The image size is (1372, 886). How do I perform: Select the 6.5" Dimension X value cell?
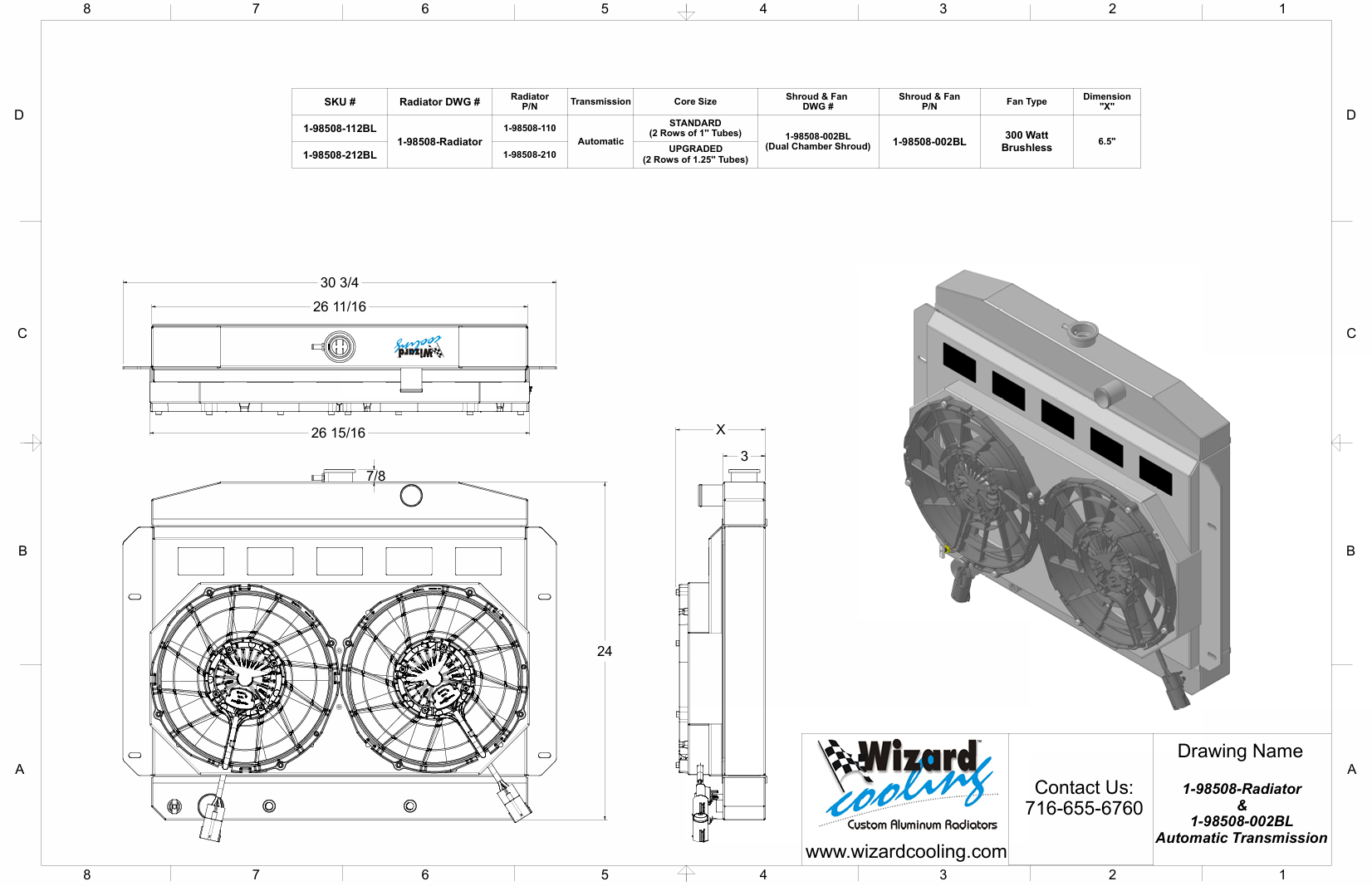[x=1106, y=141]
